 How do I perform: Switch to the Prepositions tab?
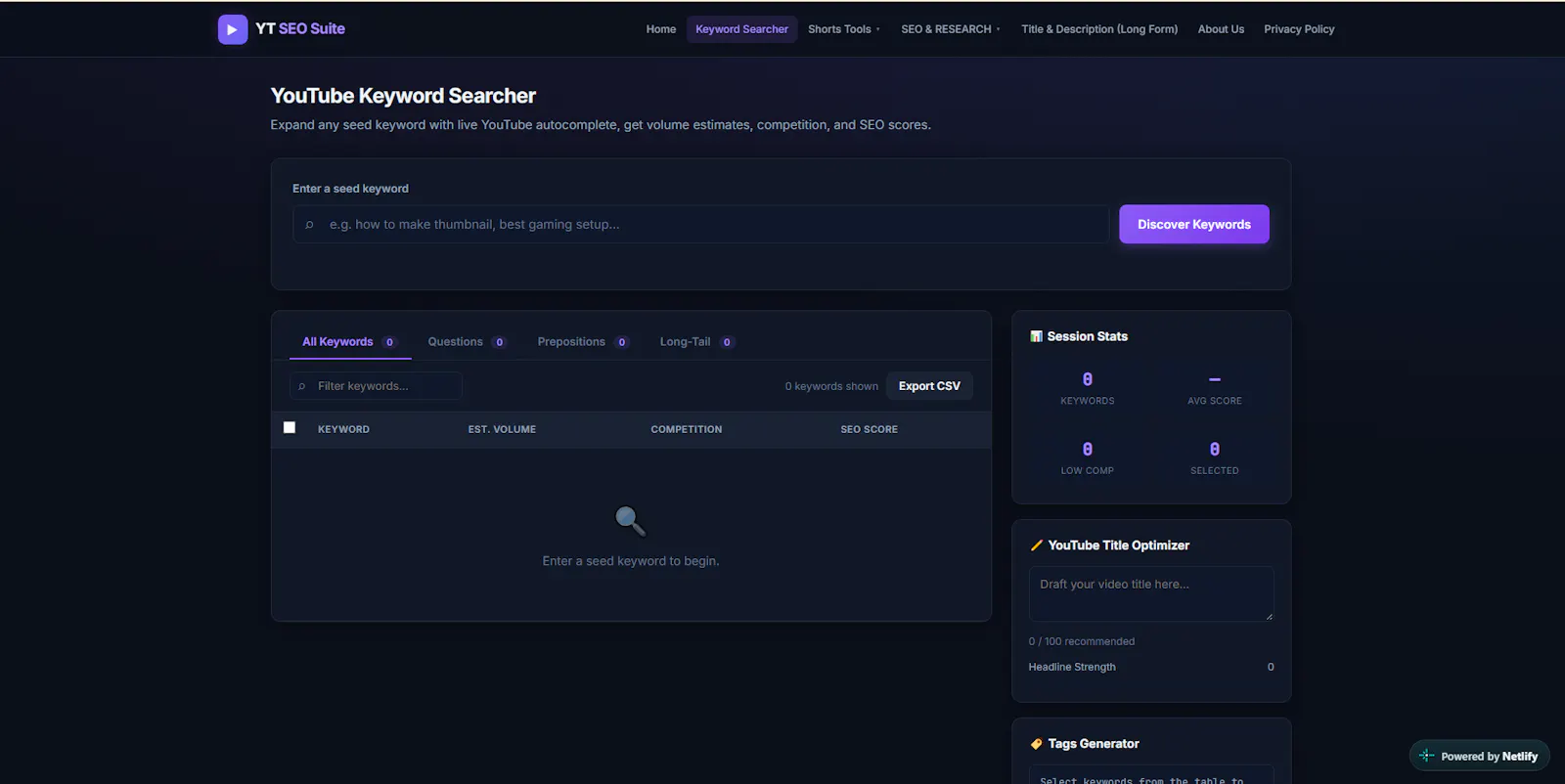point(583,342)
